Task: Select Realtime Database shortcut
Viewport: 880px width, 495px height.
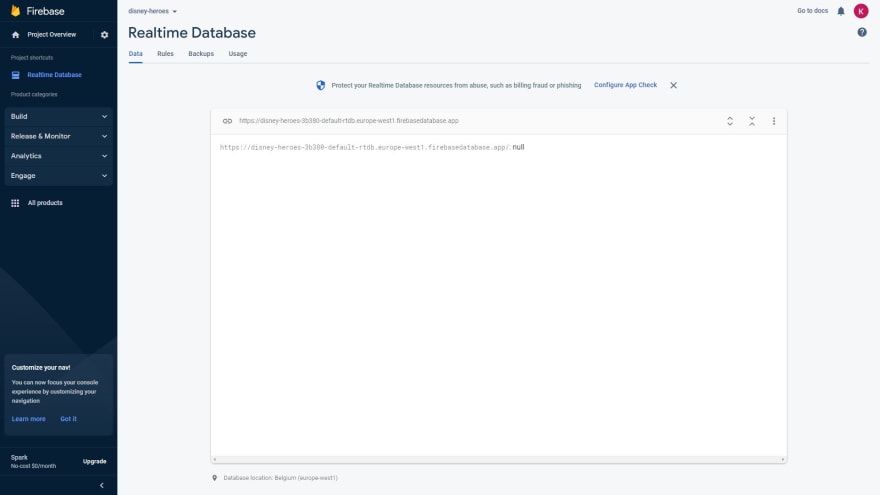Action: tap(54, 75)
